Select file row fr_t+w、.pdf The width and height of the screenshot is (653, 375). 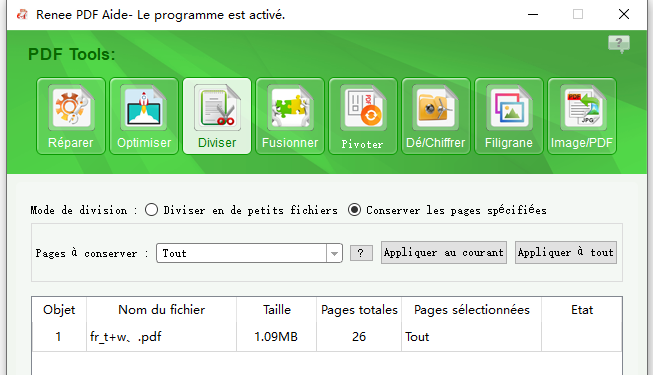tap(327, 337)
